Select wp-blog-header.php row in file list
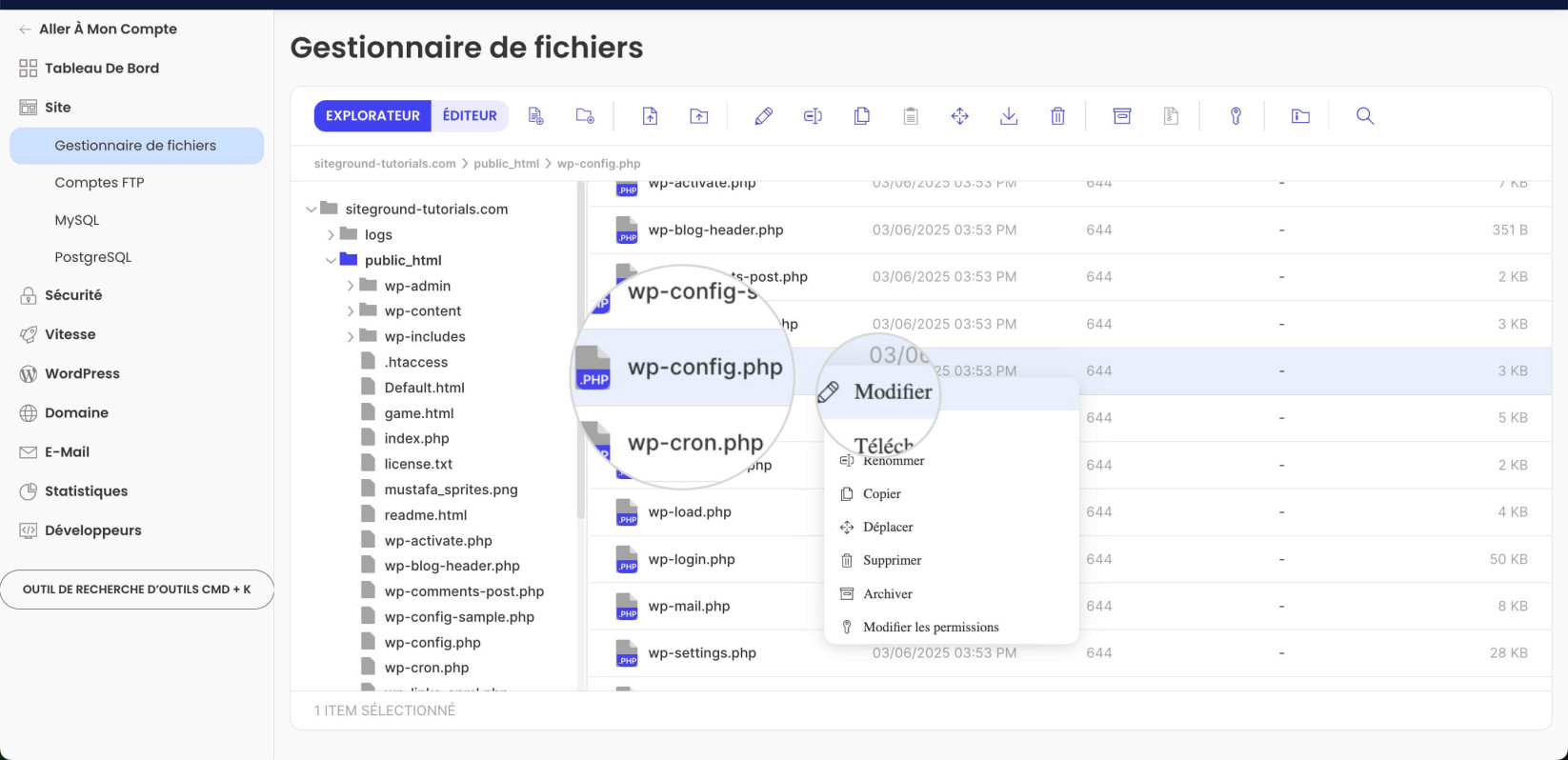The image size is (1568, 760). (1069, 230)
